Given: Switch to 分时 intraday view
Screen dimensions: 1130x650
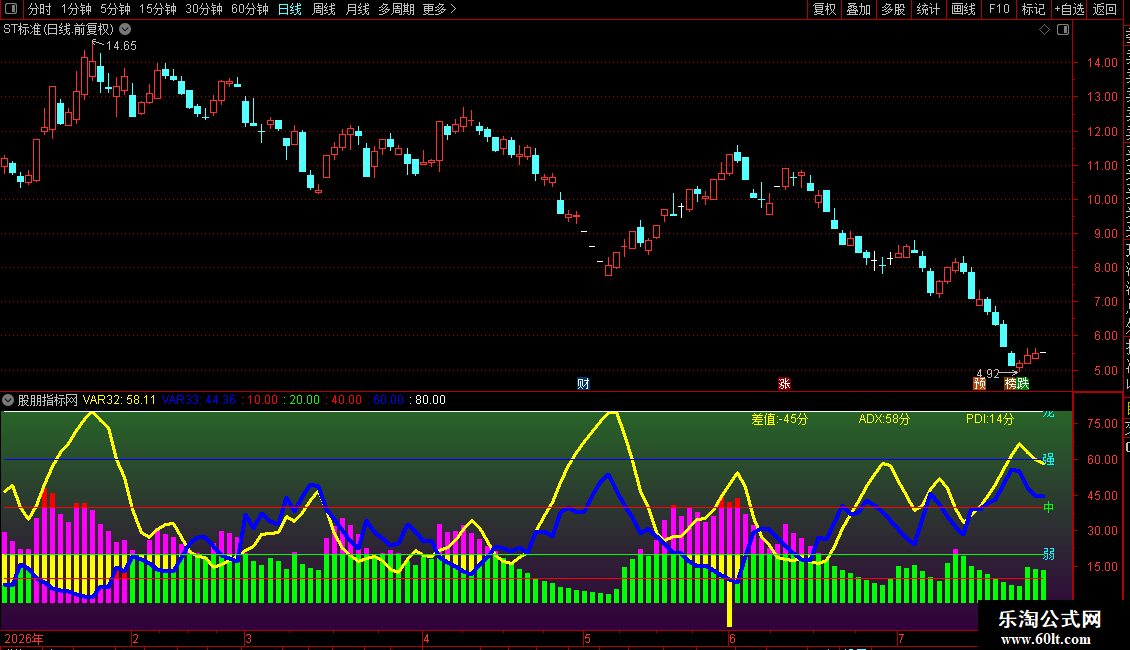Looking at the screenshot, I should click(40, 9).
